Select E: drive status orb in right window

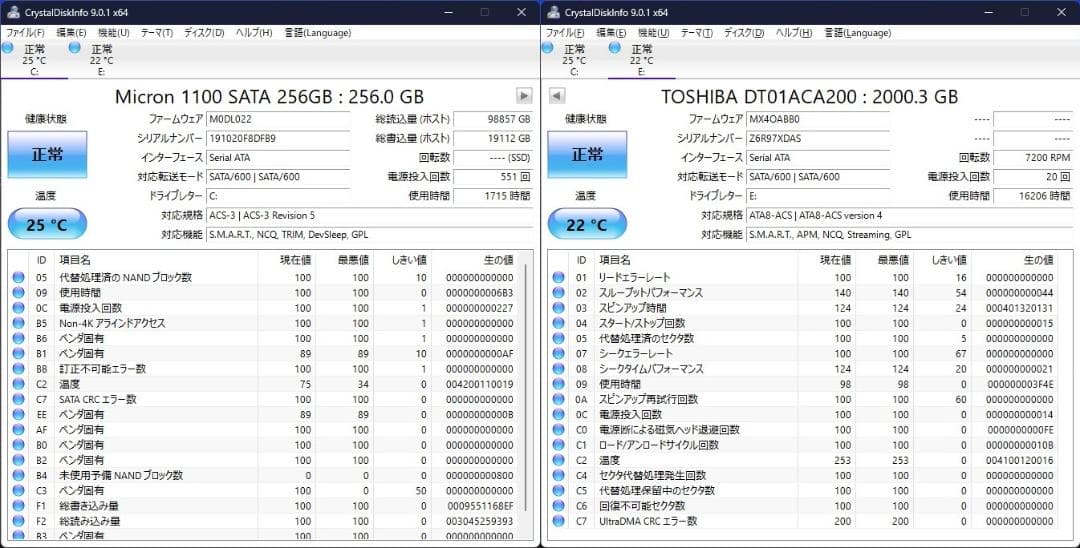(614, 48)
